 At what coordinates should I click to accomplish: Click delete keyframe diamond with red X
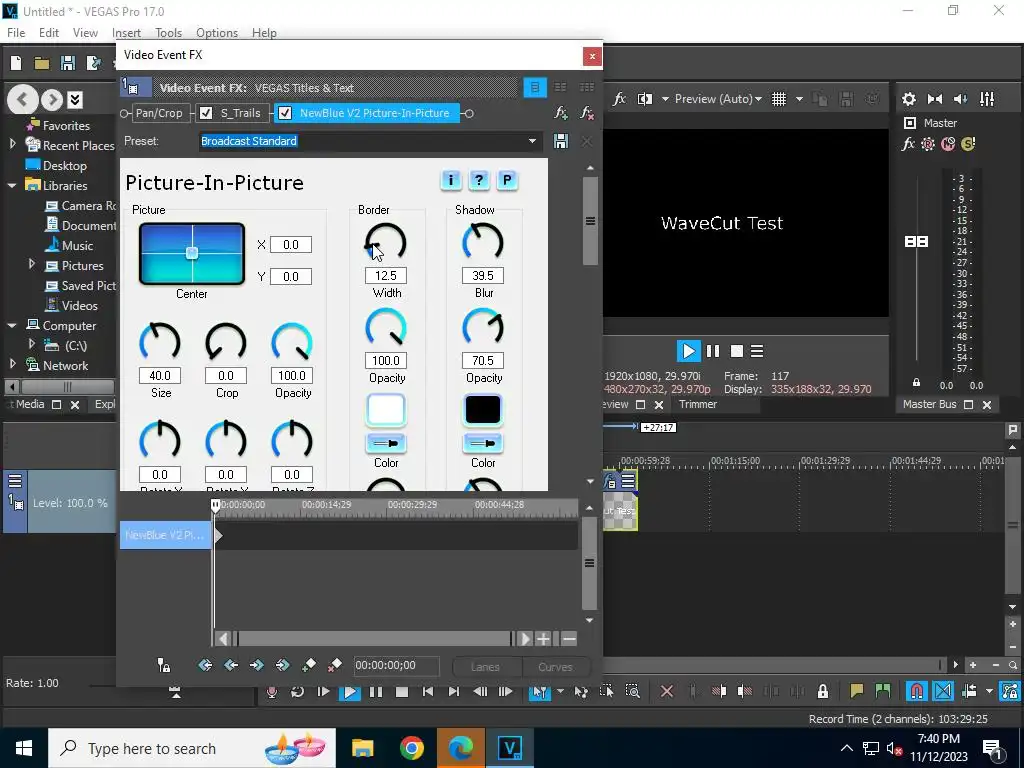pyautogui.click(x=334, y=665)
